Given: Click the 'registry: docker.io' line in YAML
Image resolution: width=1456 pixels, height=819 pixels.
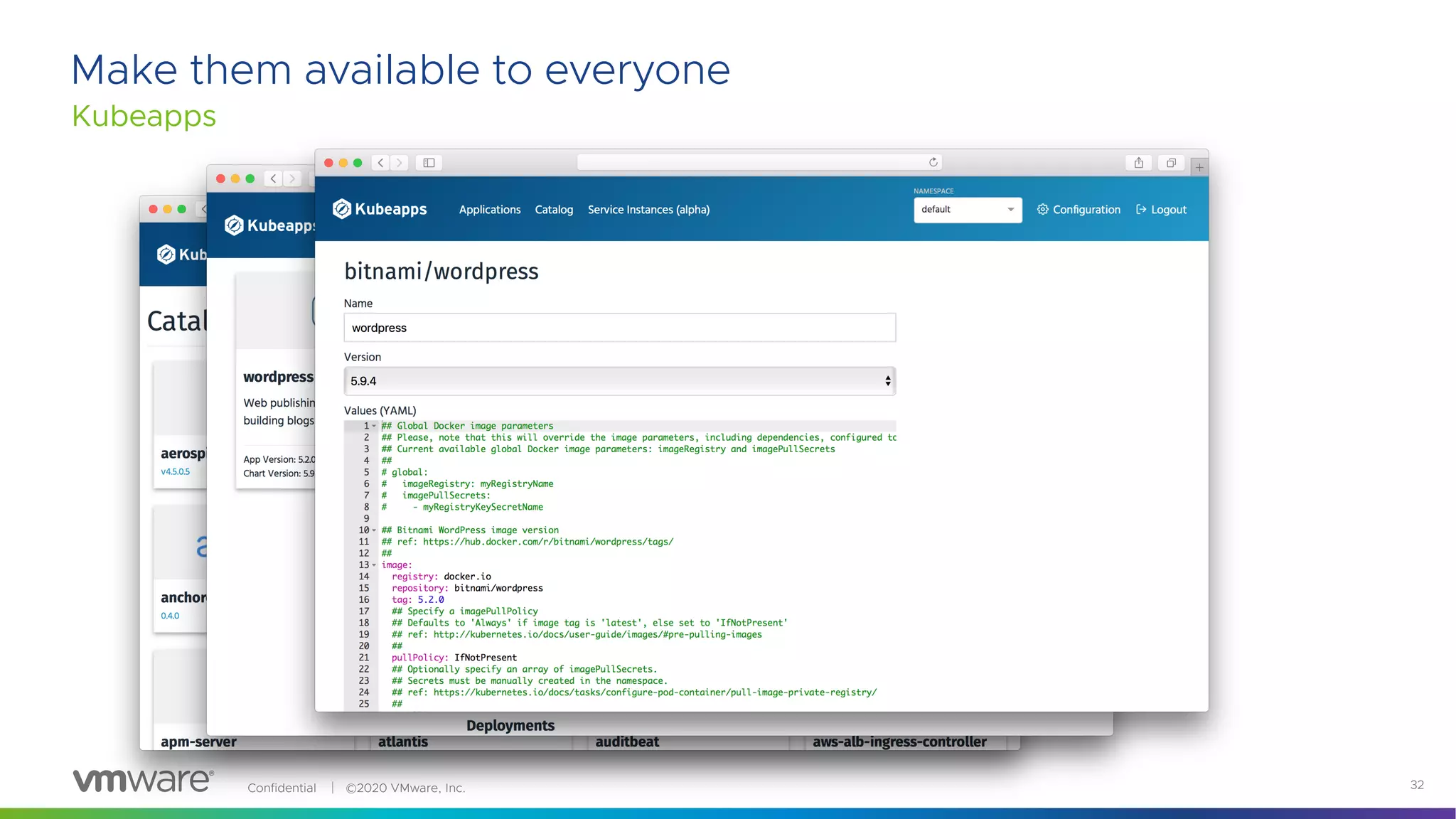Looking at the screenshot, I should pyautogui.click(x=441, y=577).
